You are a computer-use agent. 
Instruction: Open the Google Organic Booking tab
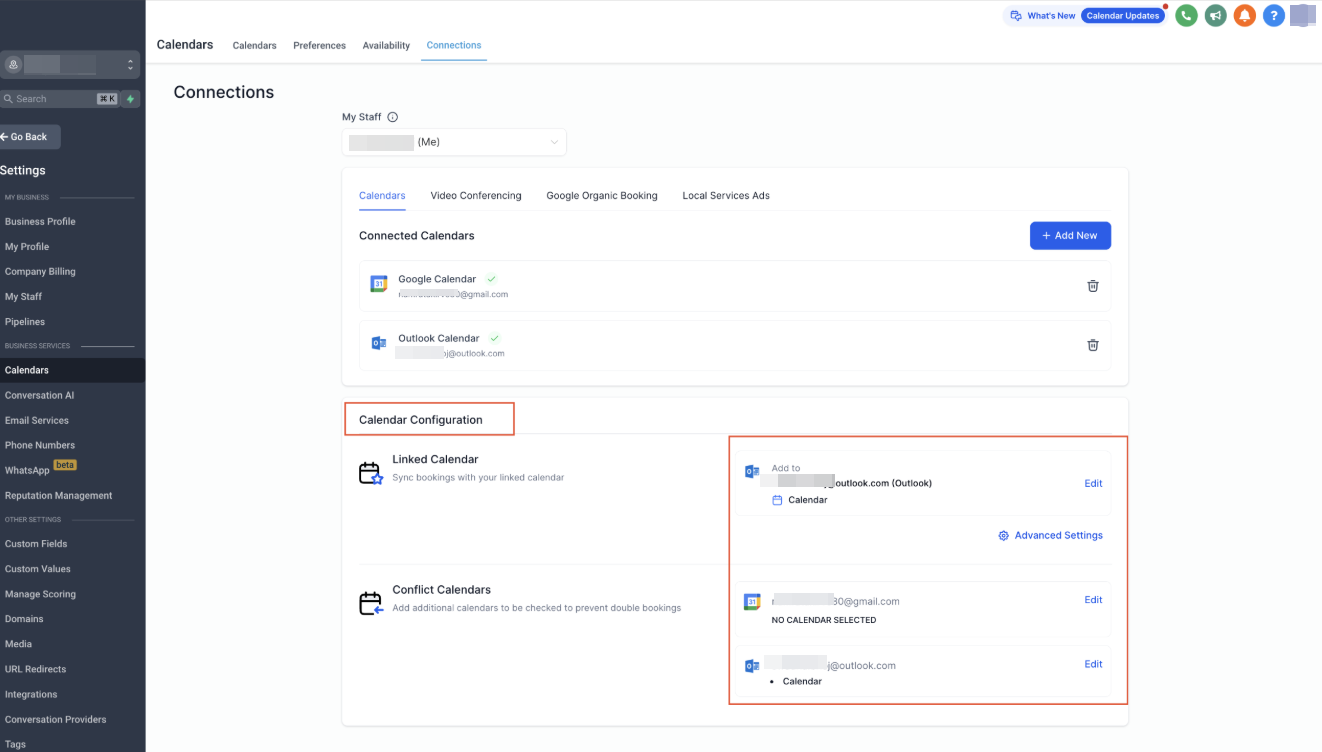602,196
